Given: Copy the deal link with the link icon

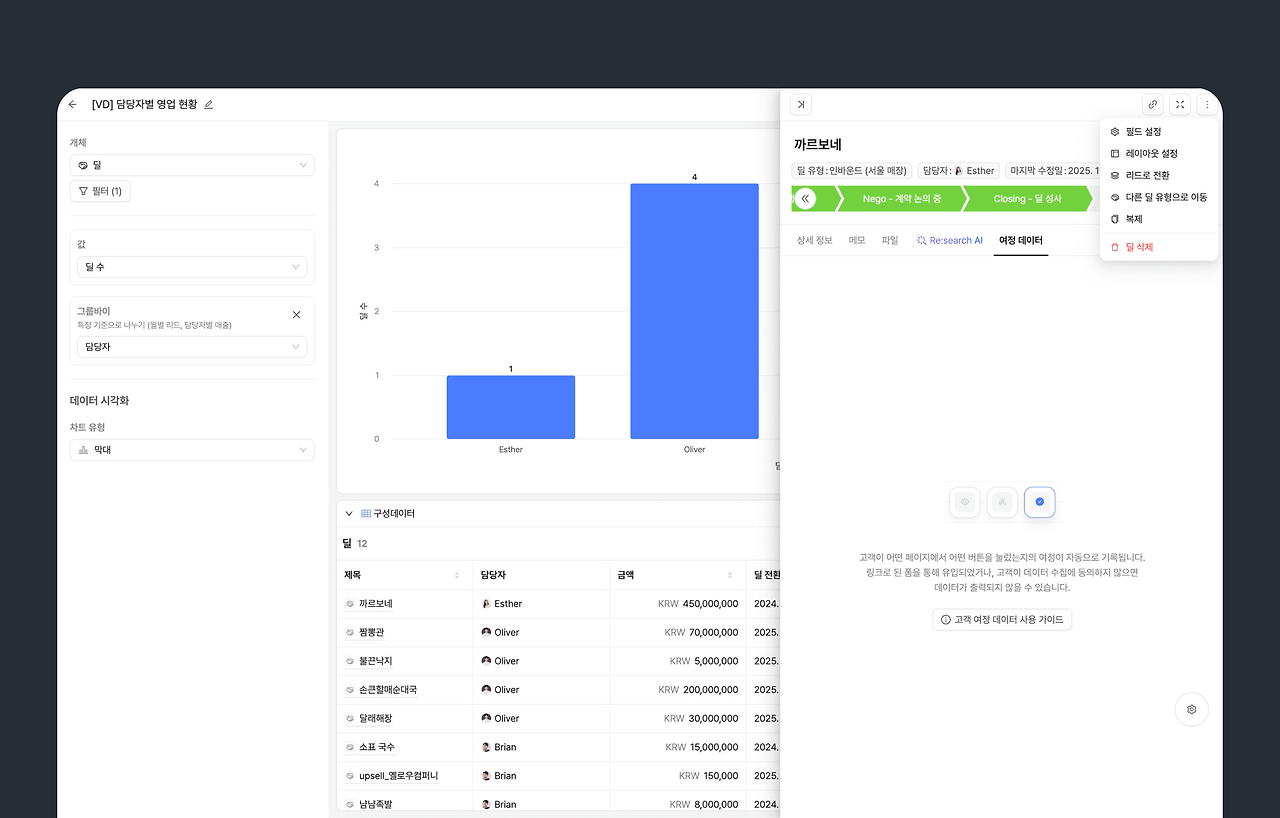Looking at the screenshot, I should point(1153,104).
